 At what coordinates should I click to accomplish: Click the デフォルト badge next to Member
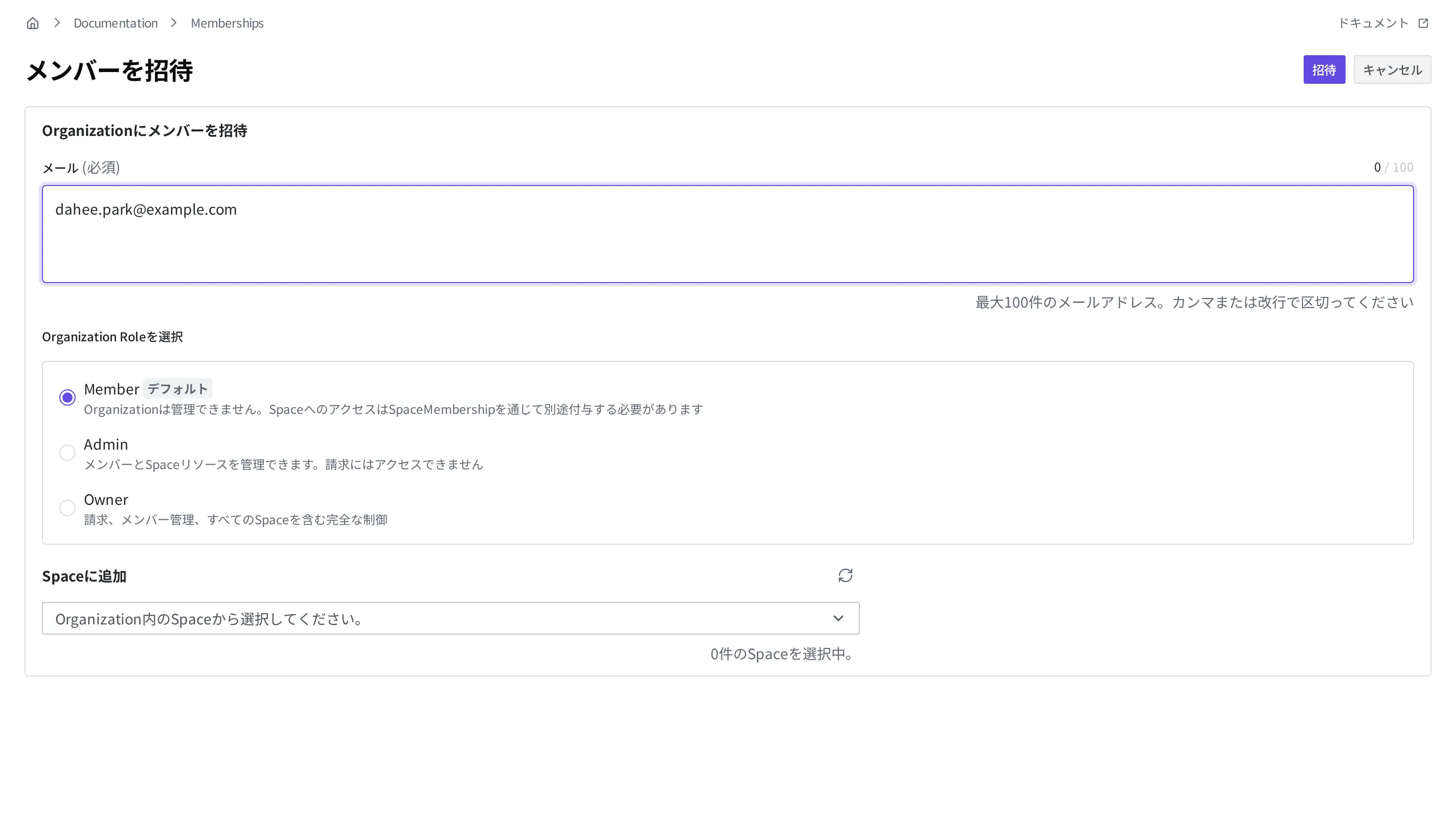click(x=177, y=388)
